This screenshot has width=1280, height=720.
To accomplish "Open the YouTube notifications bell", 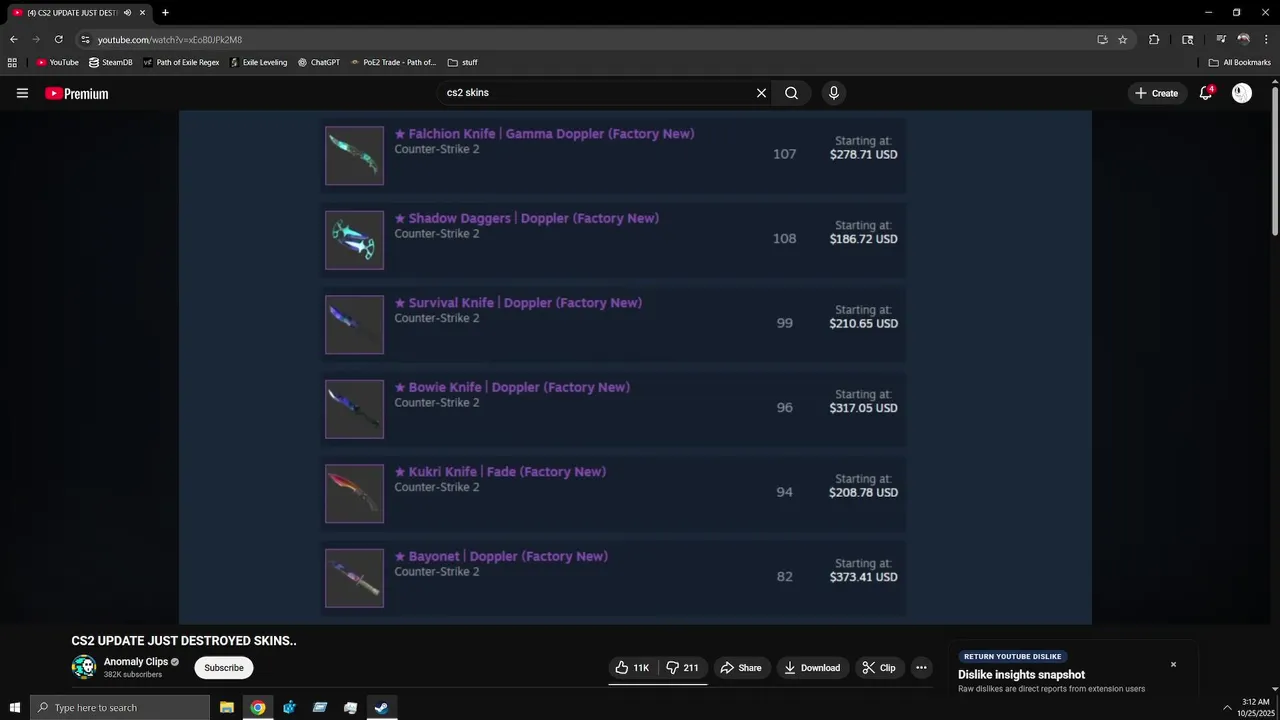I will 1206,93.
